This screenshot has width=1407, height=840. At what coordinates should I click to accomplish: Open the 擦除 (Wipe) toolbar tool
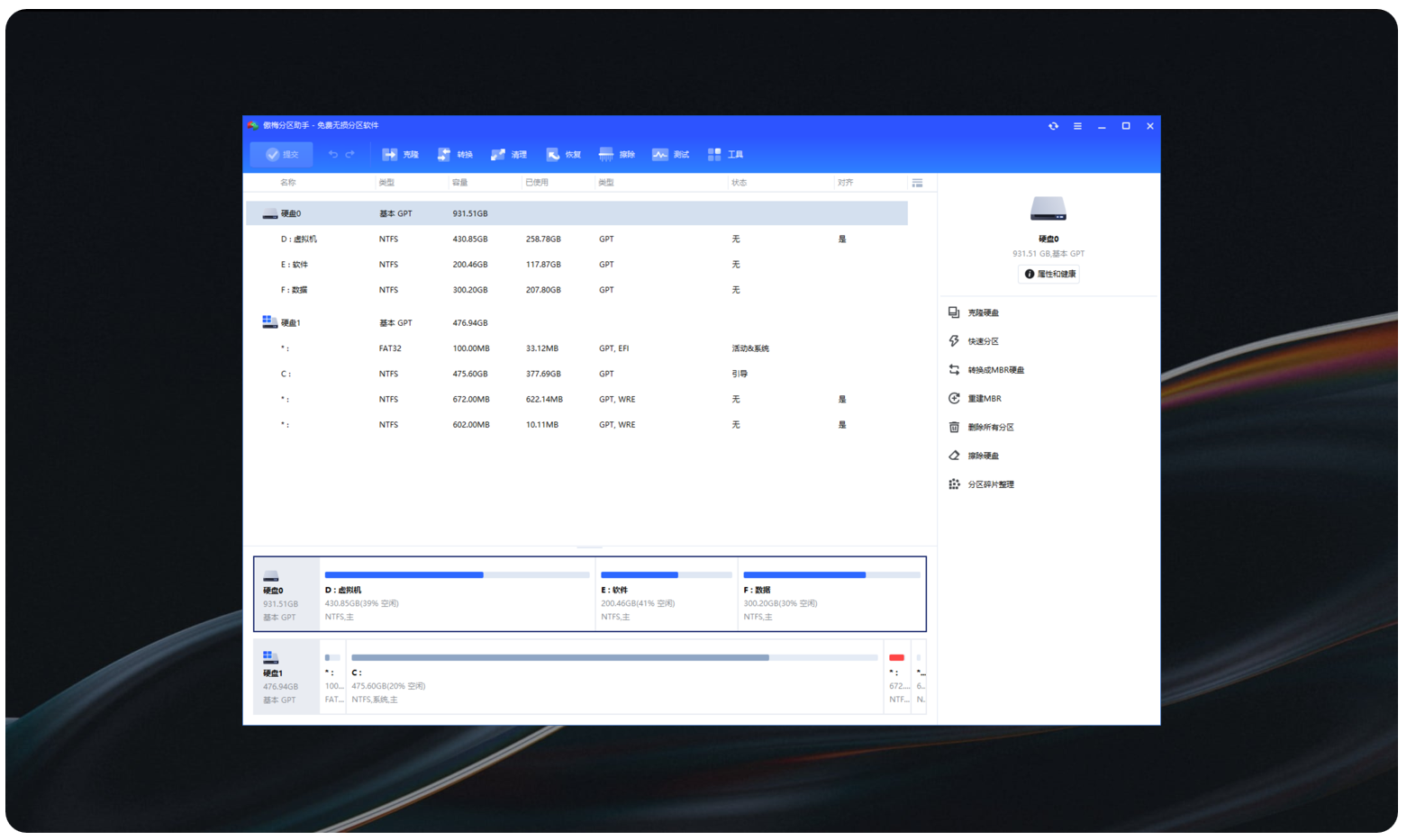tap(617, 155)
